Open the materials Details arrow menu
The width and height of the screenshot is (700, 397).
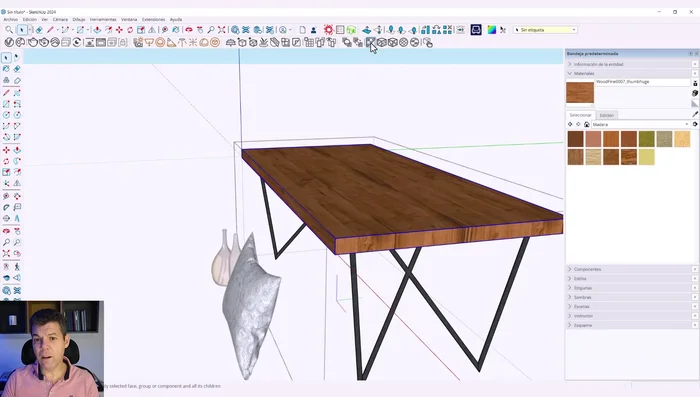695,124
